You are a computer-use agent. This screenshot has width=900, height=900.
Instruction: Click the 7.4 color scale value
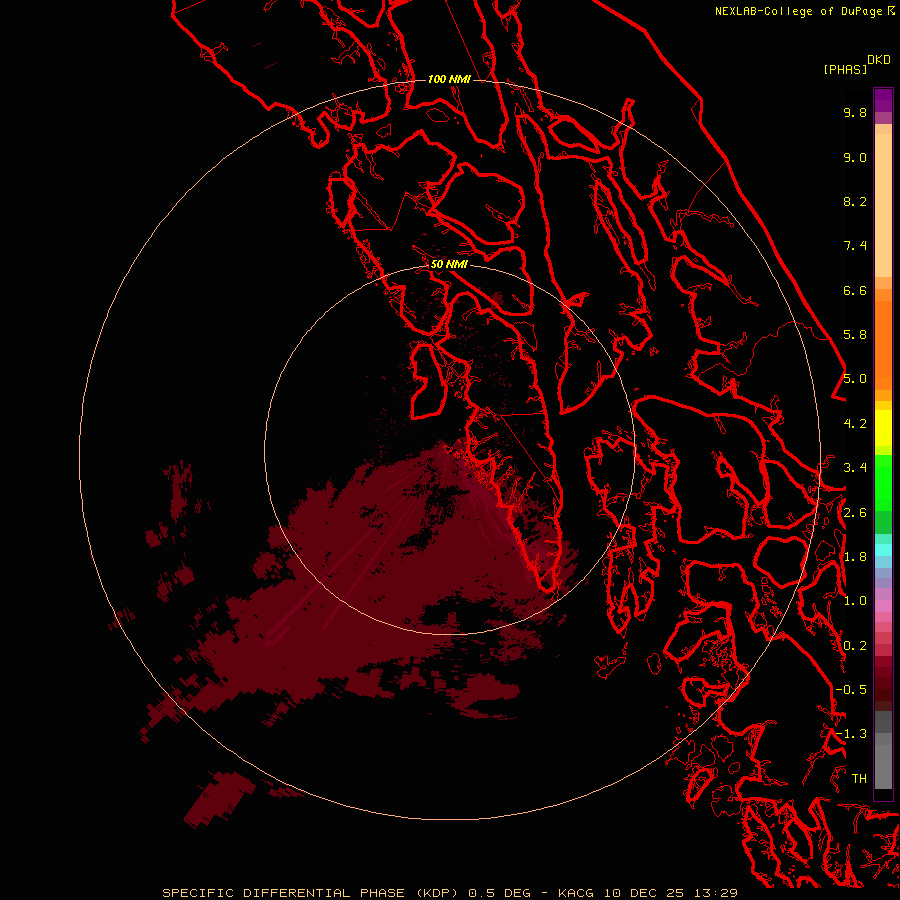tap(855, 246)
